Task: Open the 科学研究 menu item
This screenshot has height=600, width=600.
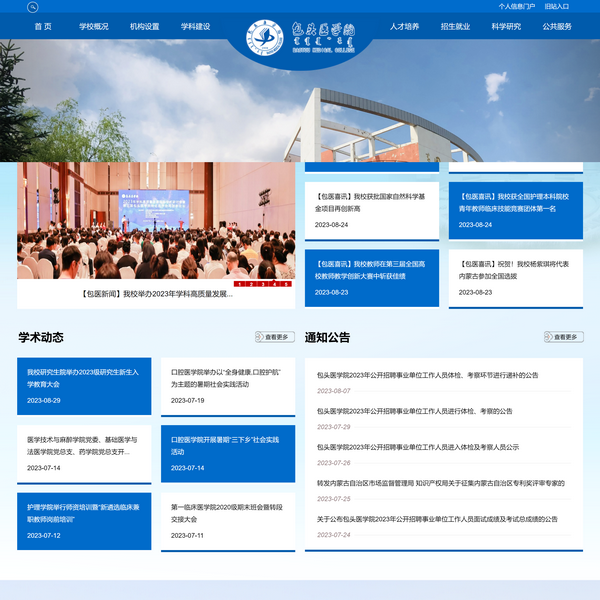Action: [x=506, y=27]
